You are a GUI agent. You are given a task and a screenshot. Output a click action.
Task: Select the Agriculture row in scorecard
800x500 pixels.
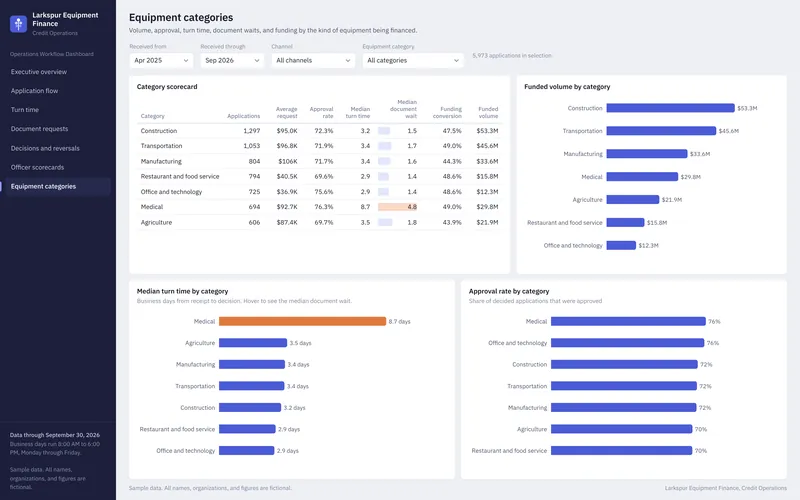click(x=319, y=222)
